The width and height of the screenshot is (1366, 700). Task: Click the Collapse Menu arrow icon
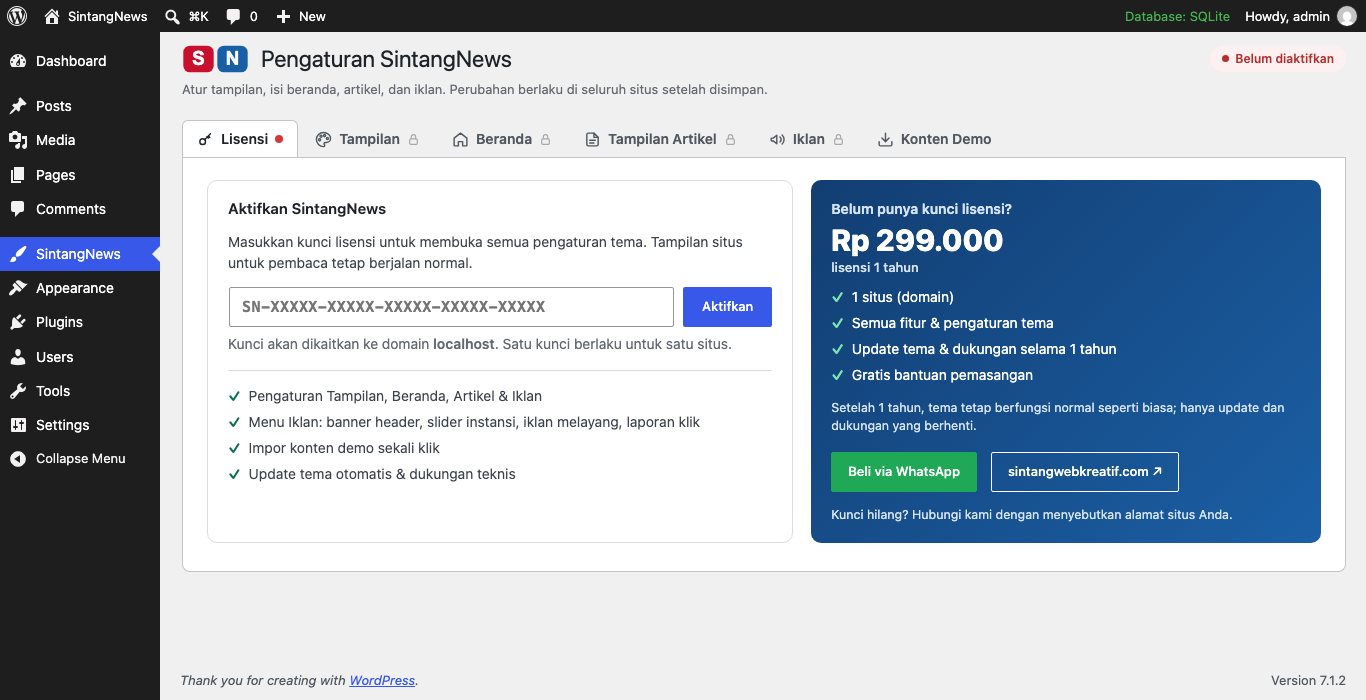coord(18,459)
